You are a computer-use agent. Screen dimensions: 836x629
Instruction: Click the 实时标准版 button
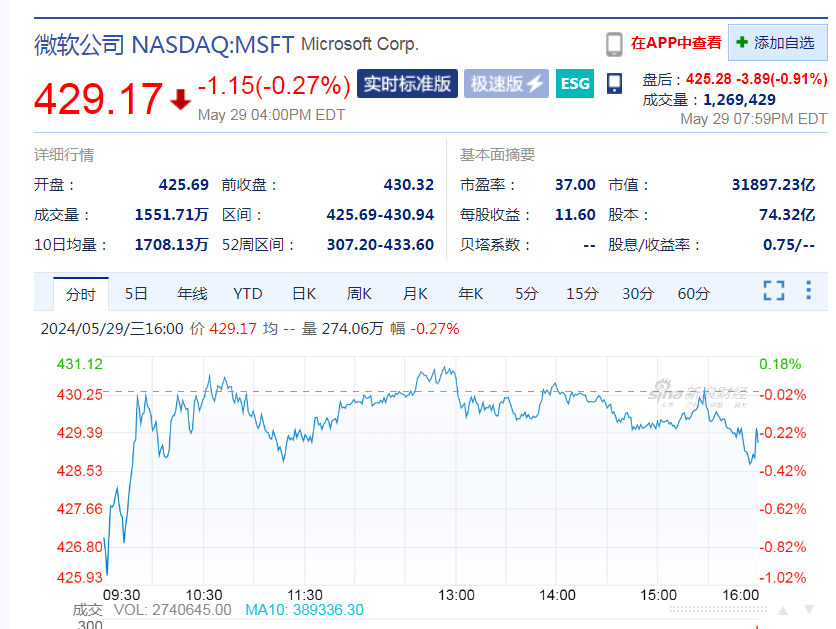click(407, 84)
